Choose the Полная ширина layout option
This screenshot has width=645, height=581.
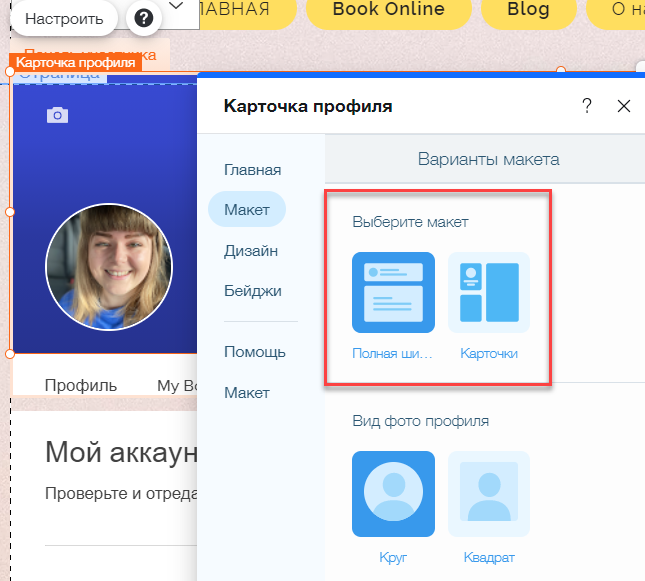click(393, 293)
